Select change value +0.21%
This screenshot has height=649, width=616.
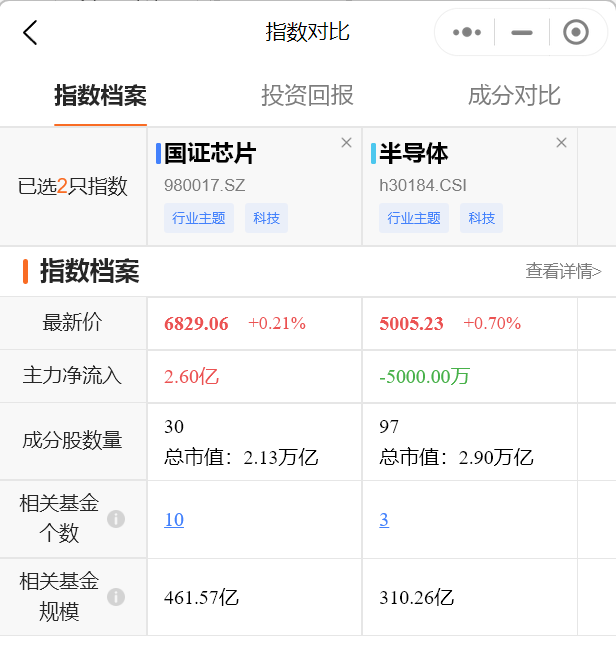[277, 323]
